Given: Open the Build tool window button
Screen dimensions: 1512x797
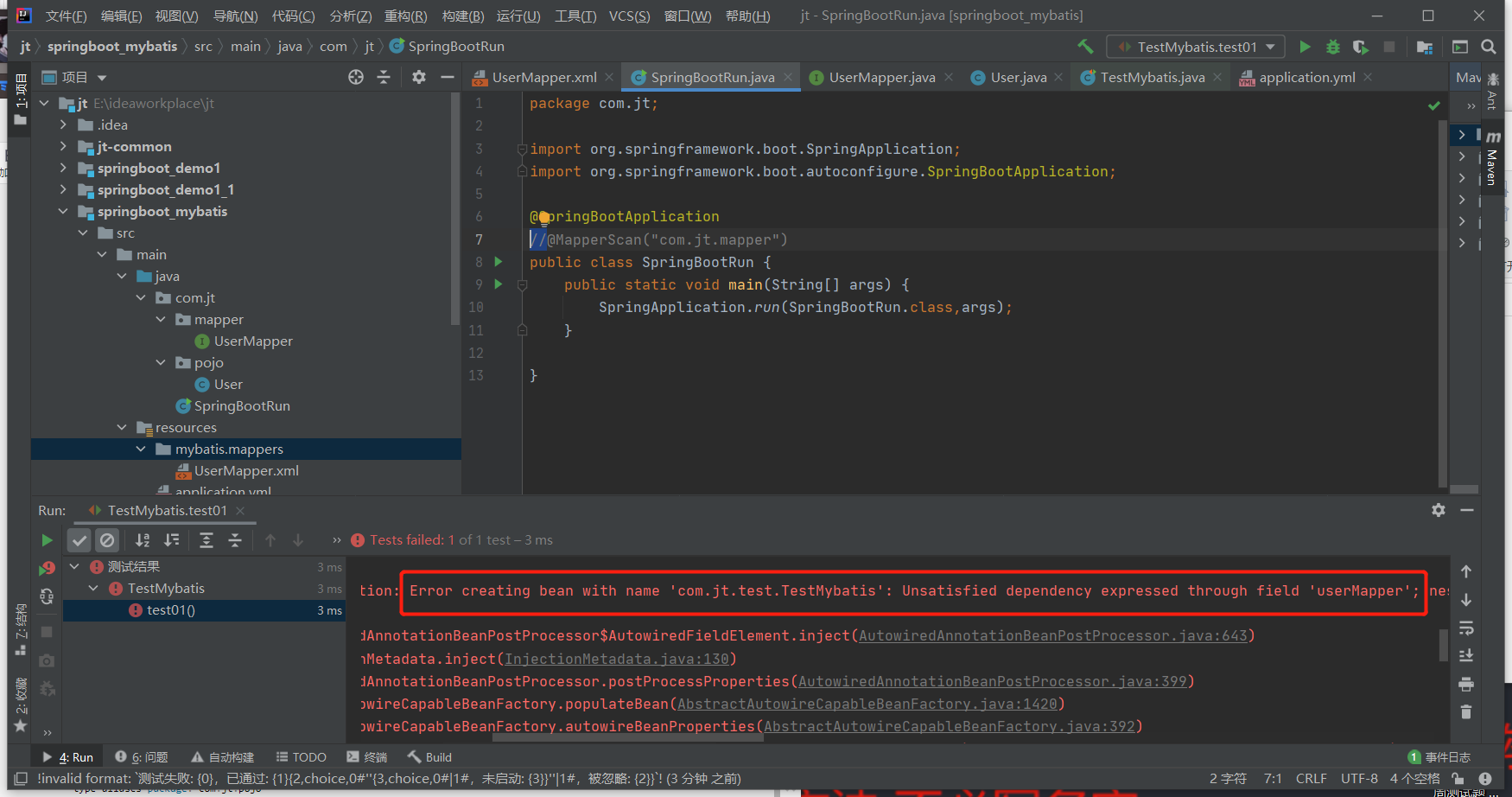Looking at the screenshot, I should pos(430,757).
